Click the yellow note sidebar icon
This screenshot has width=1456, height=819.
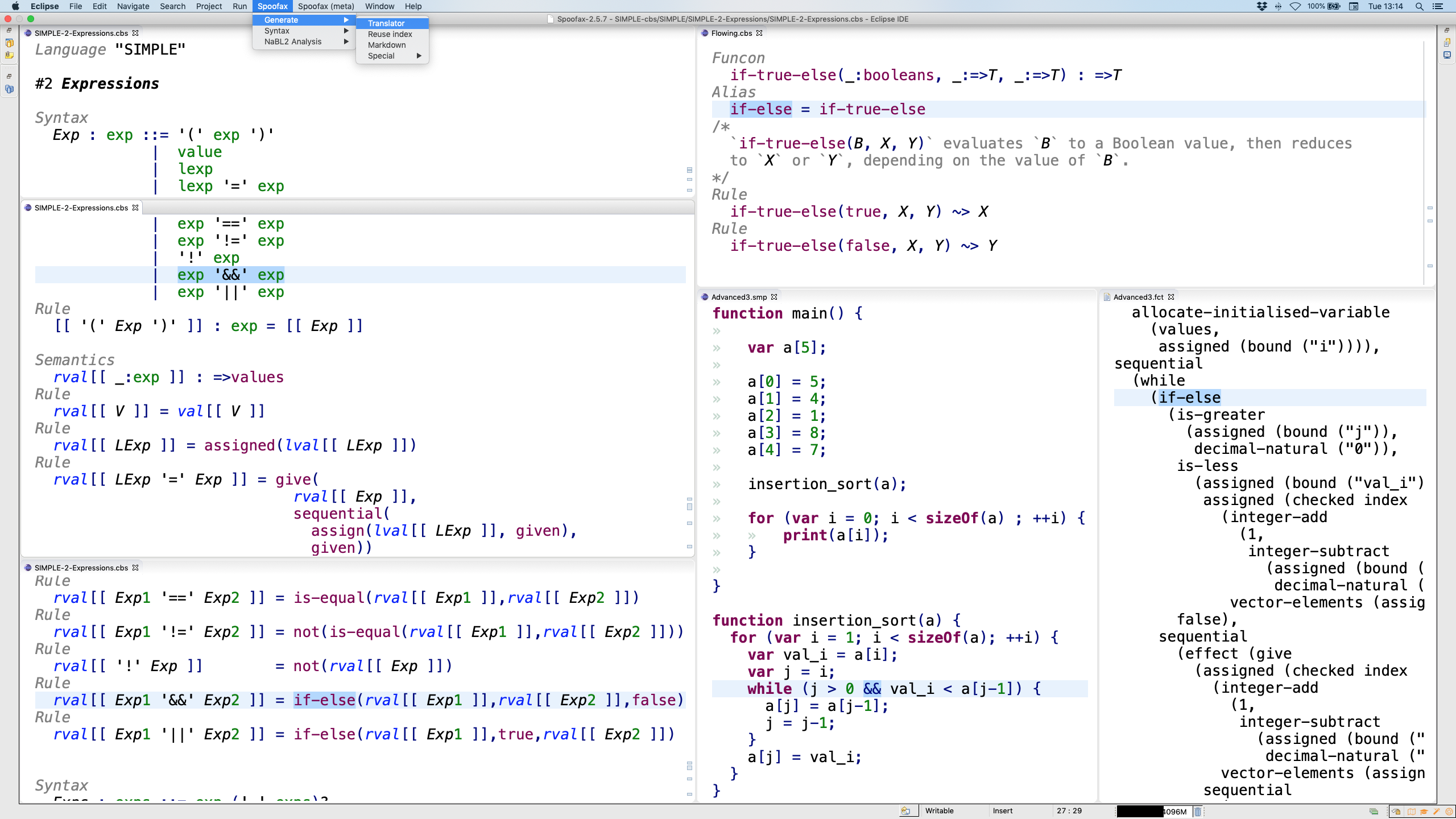tap(9, 55)
